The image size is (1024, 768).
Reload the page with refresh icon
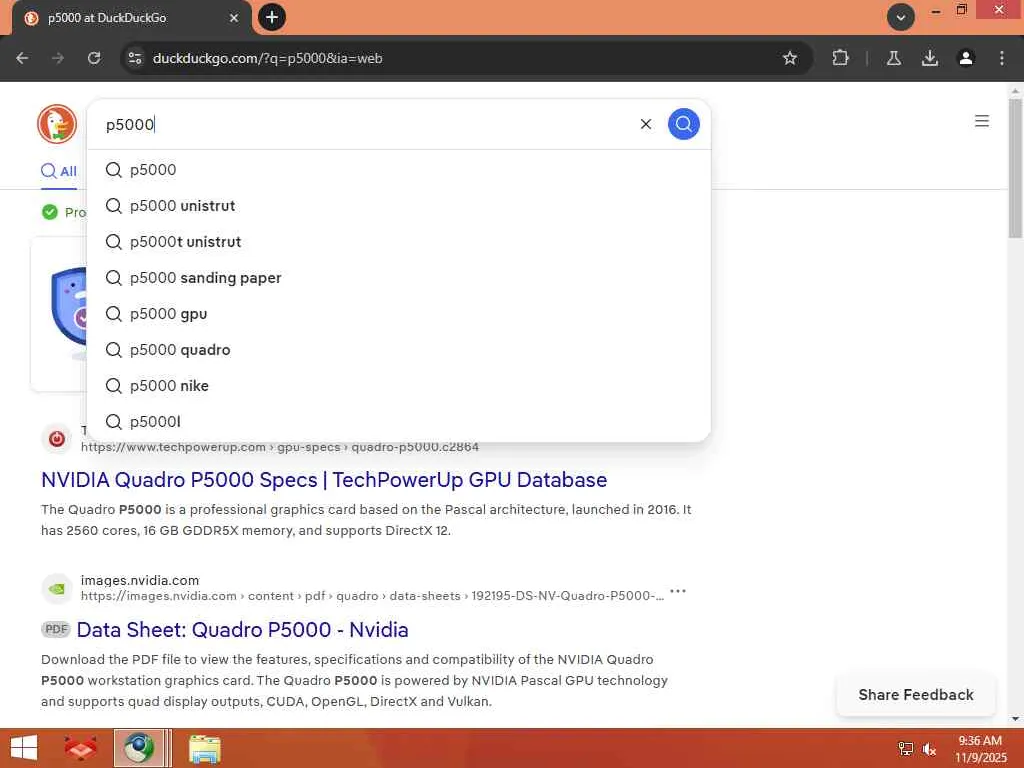(94, 58)
